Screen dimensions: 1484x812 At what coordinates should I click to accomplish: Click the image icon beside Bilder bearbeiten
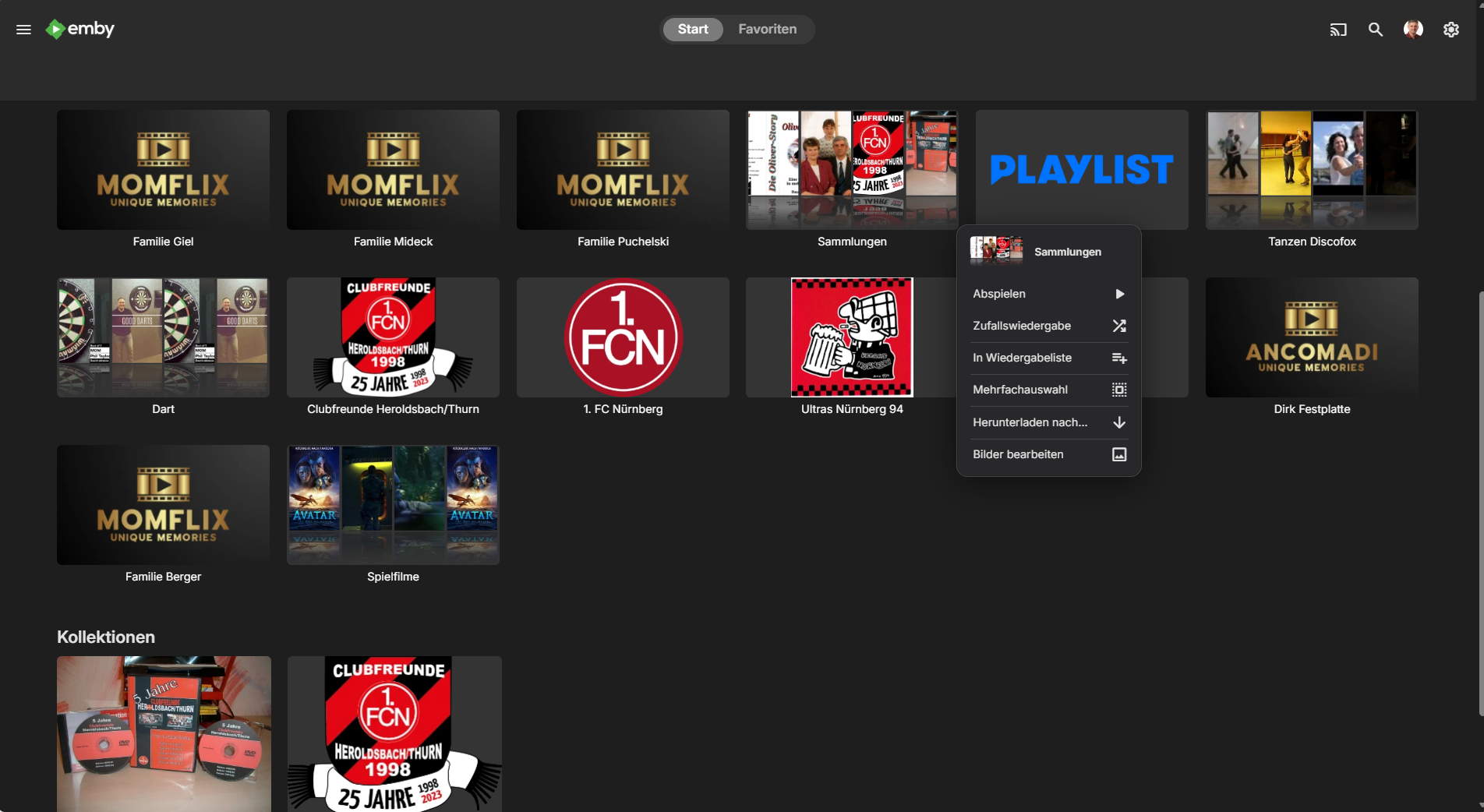pyautogui.click(x=1119, y=454)
